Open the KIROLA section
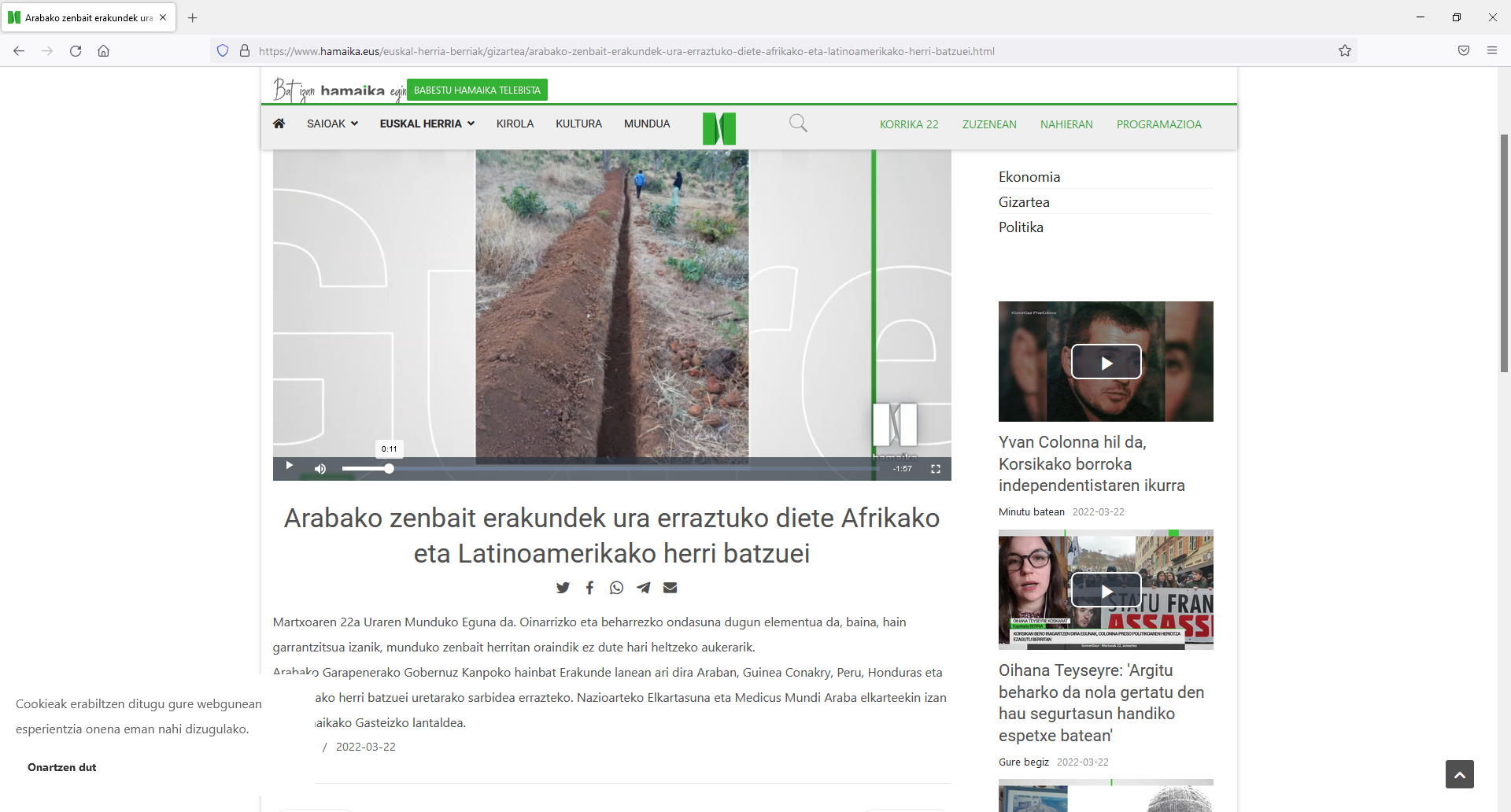Viewport: 1511px width, 812px height. 515,124
